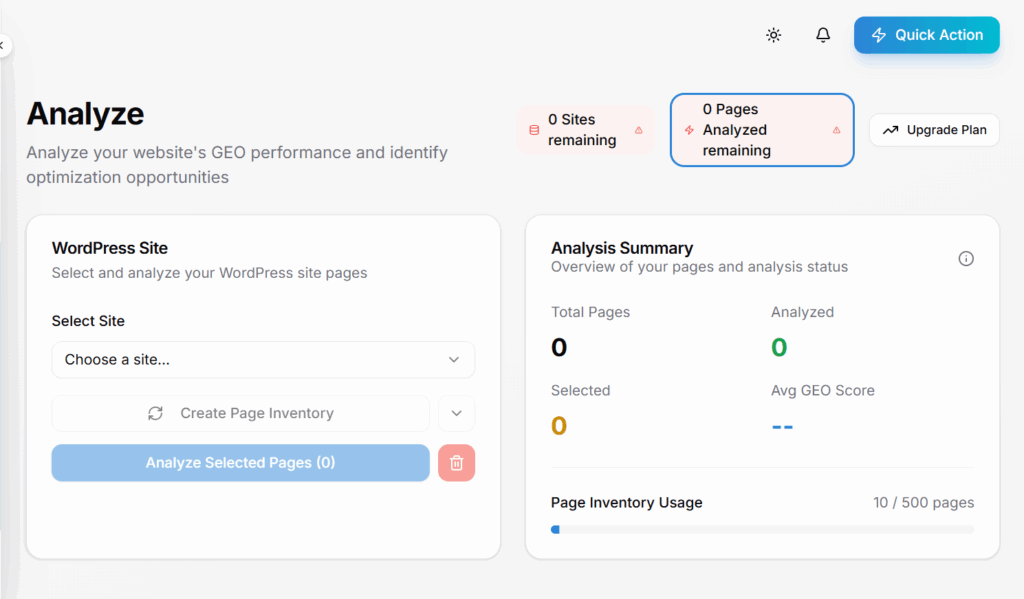The width and height of the screenshot is (1024, 599).
Task: Click the Quick Action button
Action: 926,35
